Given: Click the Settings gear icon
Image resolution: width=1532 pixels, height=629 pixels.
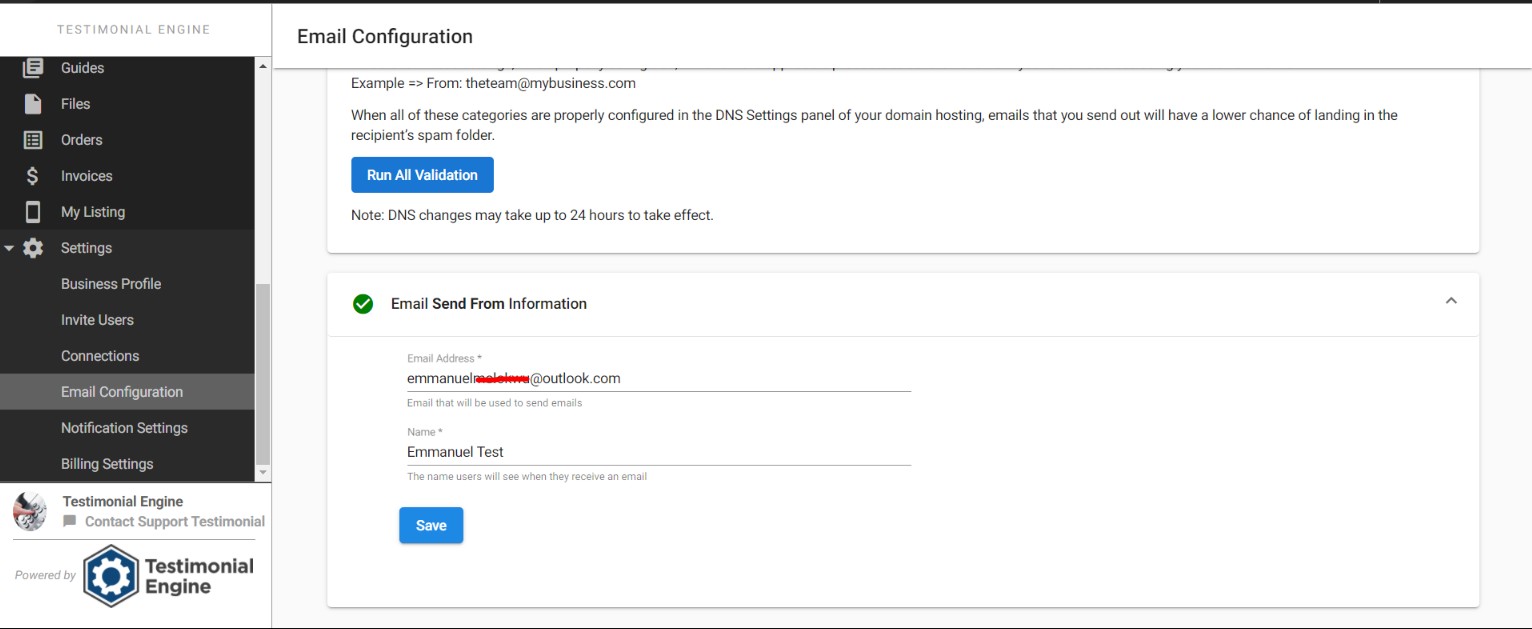Looking at the screenshot, I should tap(33, 248).
